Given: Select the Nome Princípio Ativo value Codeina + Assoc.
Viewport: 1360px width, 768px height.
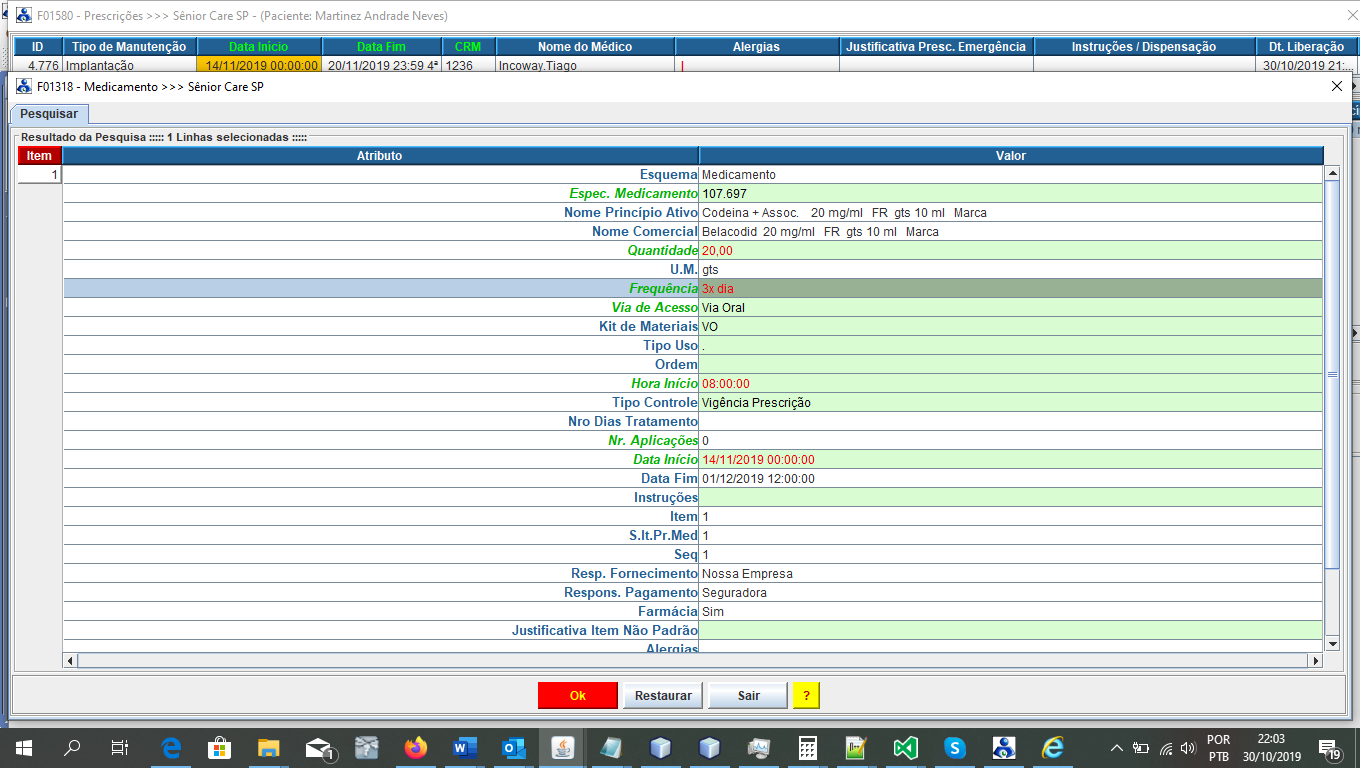Looking at the screenshot, I should 1011,213.
